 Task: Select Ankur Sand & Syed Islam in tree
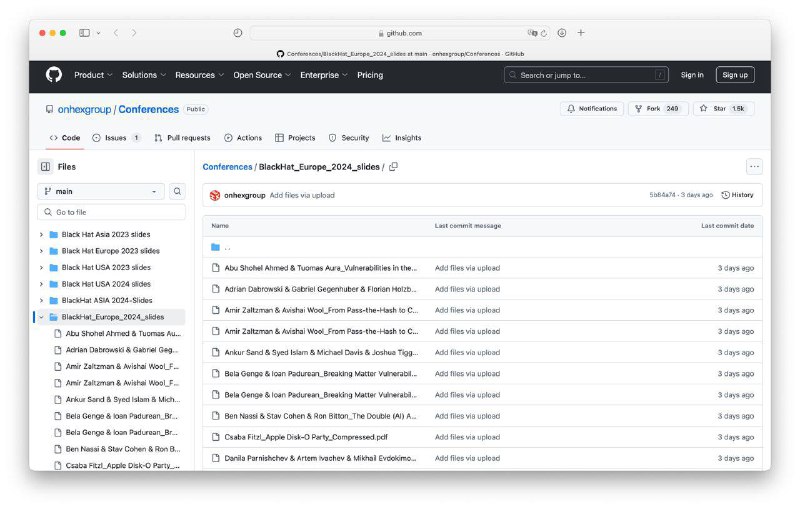click(123, 399)
